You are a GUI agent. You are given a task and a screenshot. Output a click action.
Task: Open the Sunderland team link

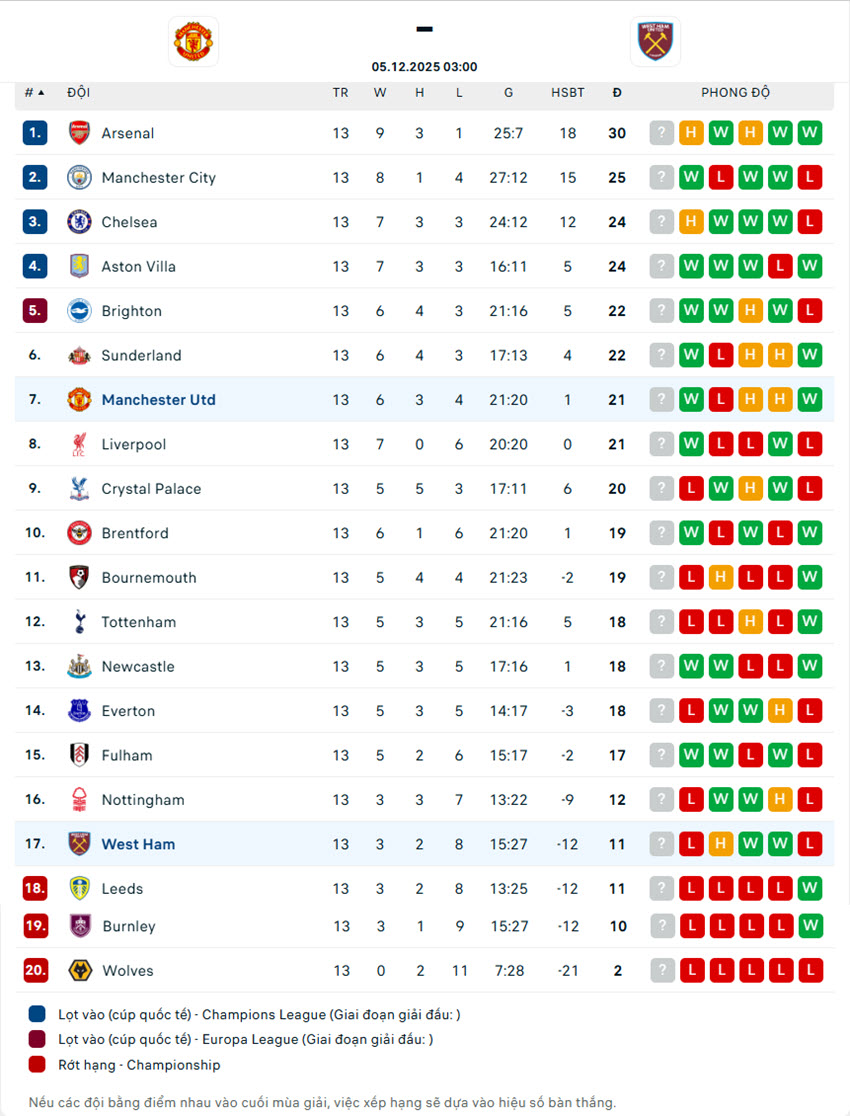click(141, 355)
